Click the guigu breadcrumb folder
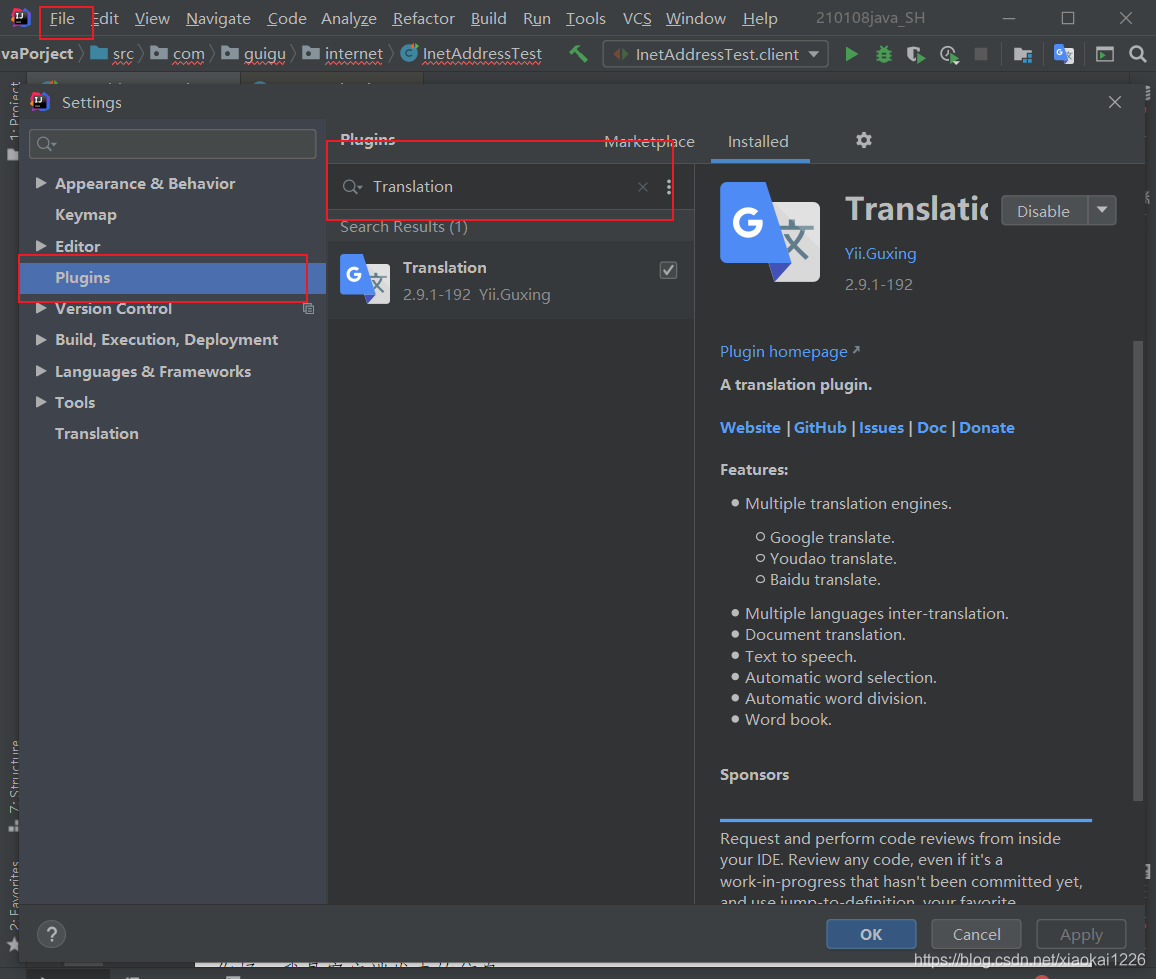The image size is (1156, 979). 254,54
